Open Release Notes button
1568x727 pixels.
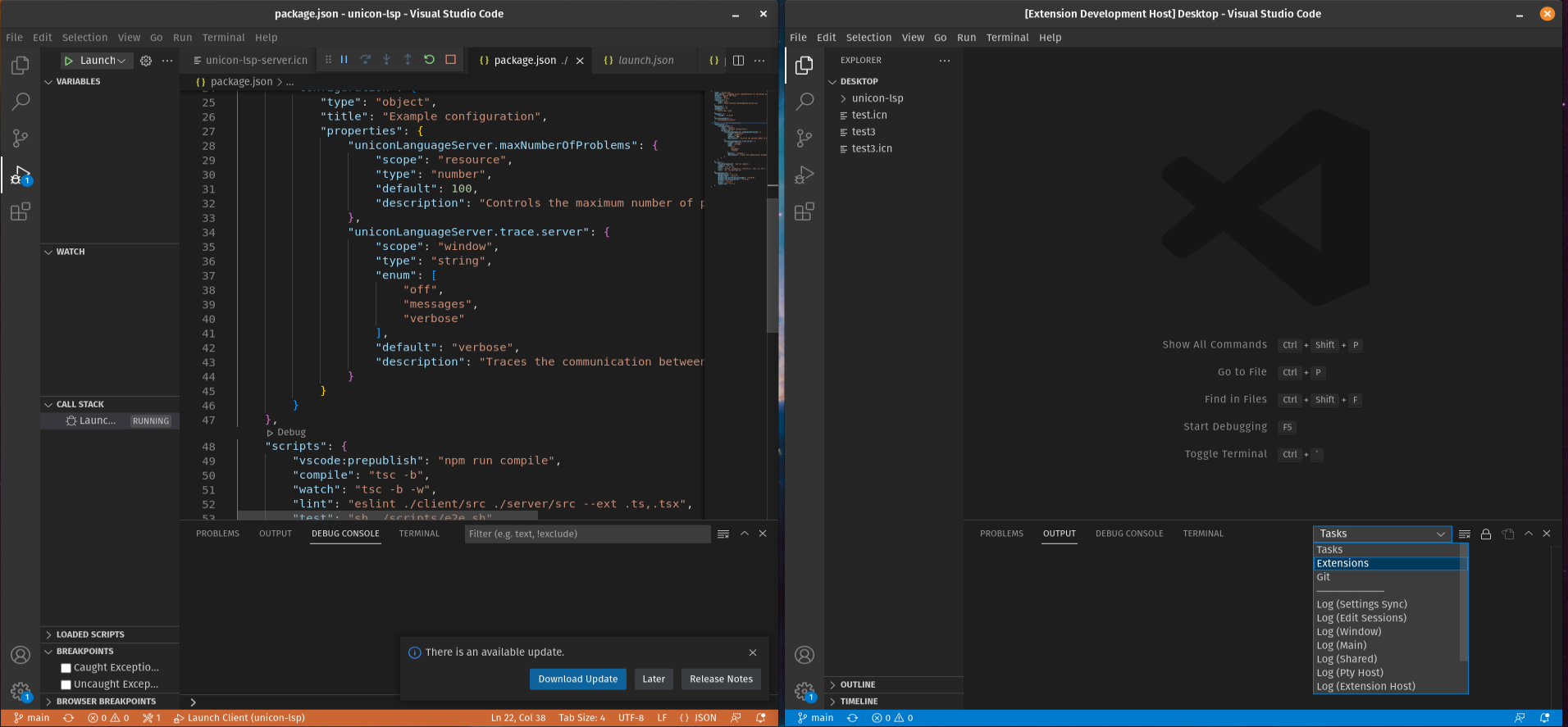coord(721,679)
